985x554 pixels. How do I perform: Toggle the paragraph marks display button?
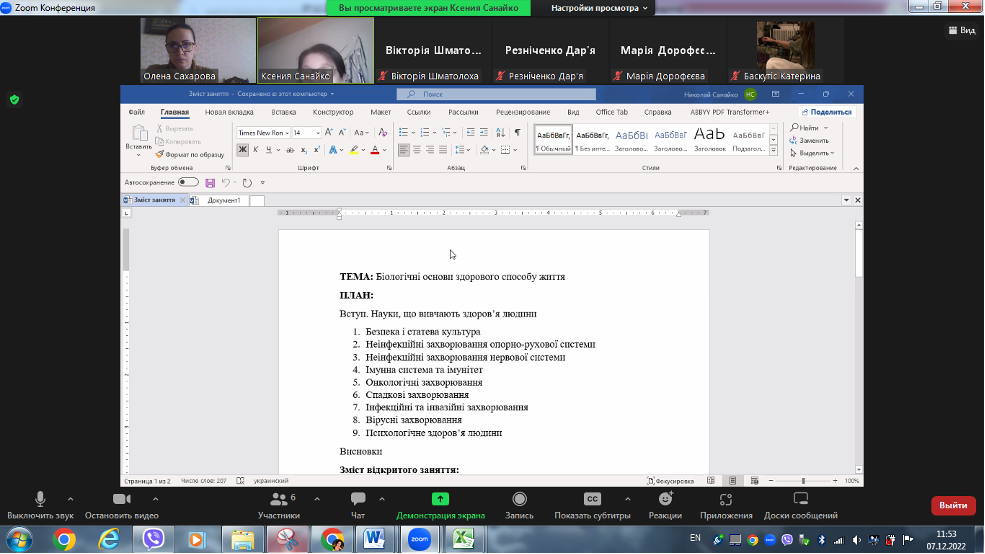click(517, 132)
